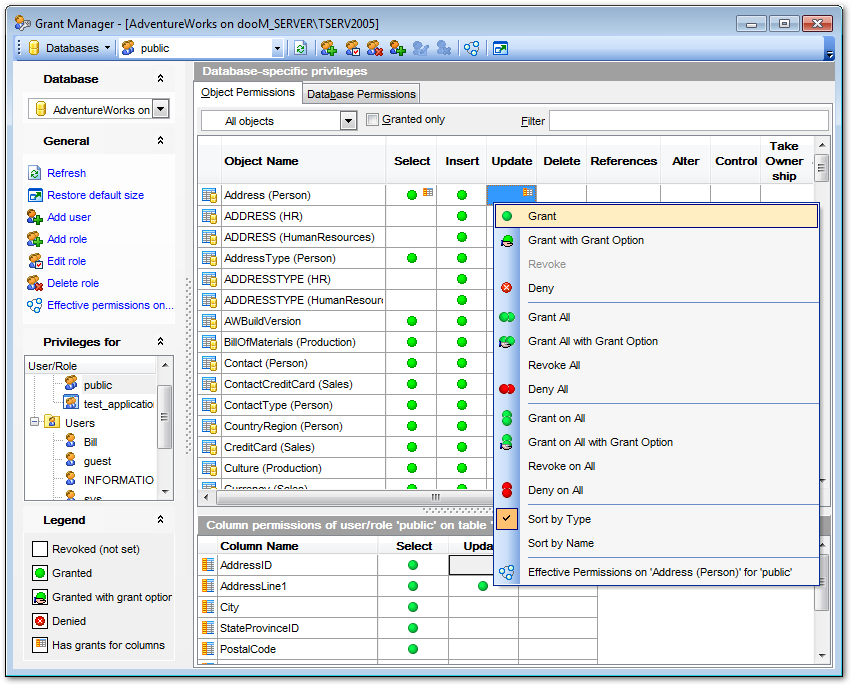
Task: Click the Edit role link
Action: (x=66, y=261)
